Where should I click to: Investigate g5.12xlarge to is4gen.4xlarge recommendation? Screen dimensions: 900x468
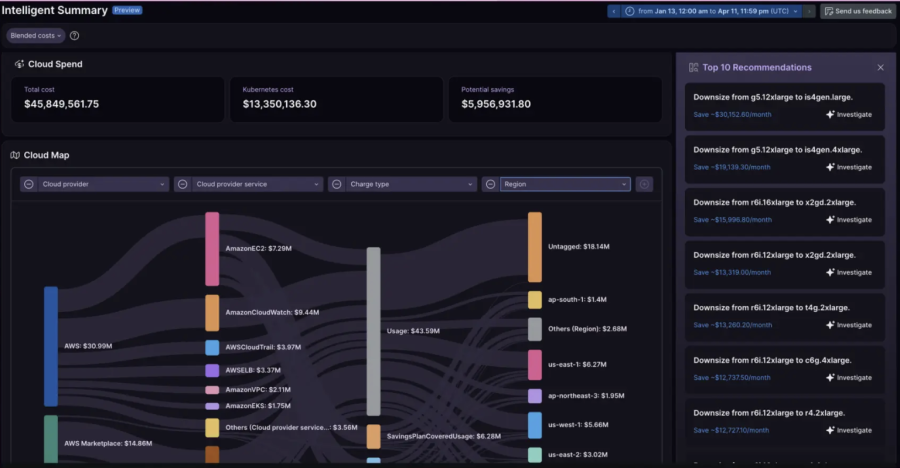(x=849, y=167)
